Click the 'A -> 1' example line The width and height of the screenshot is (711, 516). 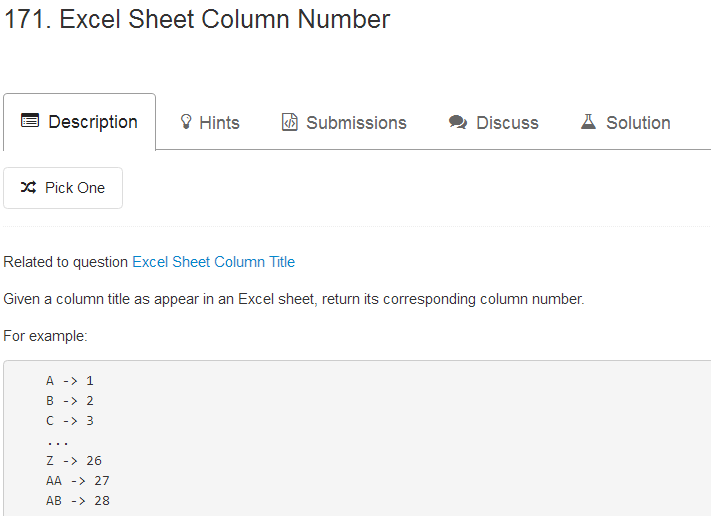[x=69, y=381]
